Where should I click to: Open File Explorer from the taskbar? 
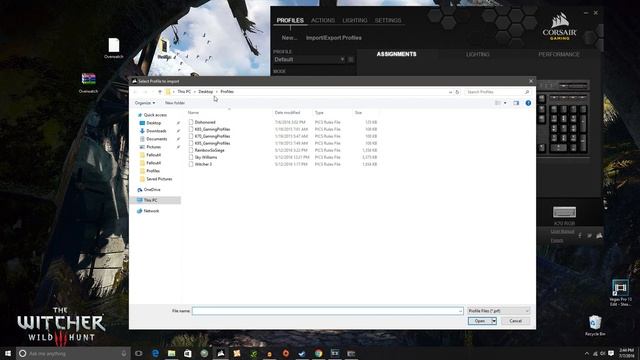172,353
